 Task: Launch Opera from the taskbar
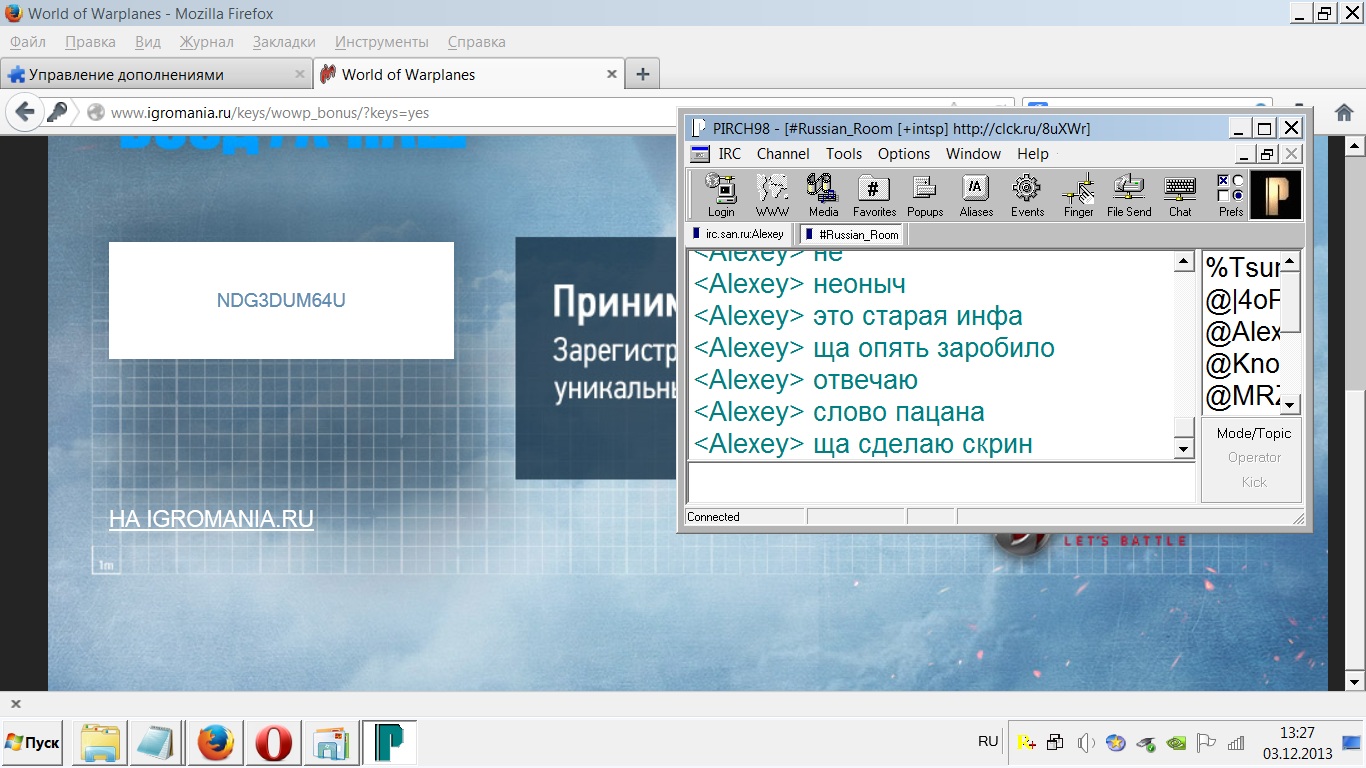pyautogui.click(x=273, y=743)
